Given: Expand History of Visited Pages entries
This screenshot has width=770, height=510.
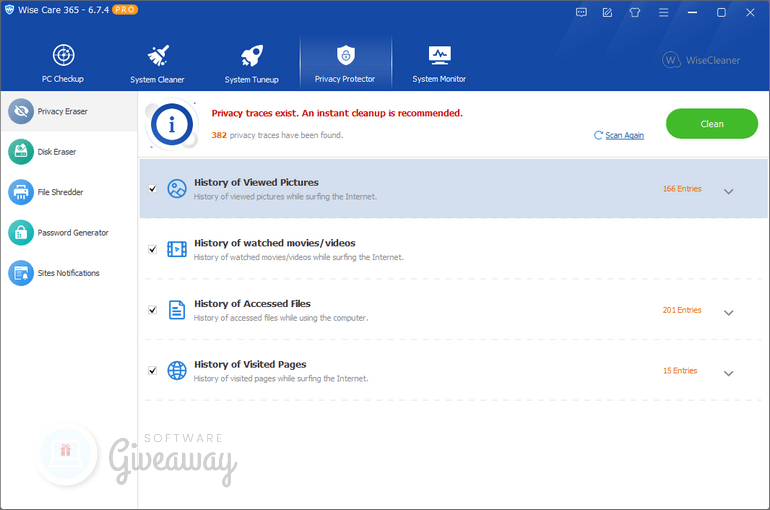Looking at the screenshot, I should 728,373.
